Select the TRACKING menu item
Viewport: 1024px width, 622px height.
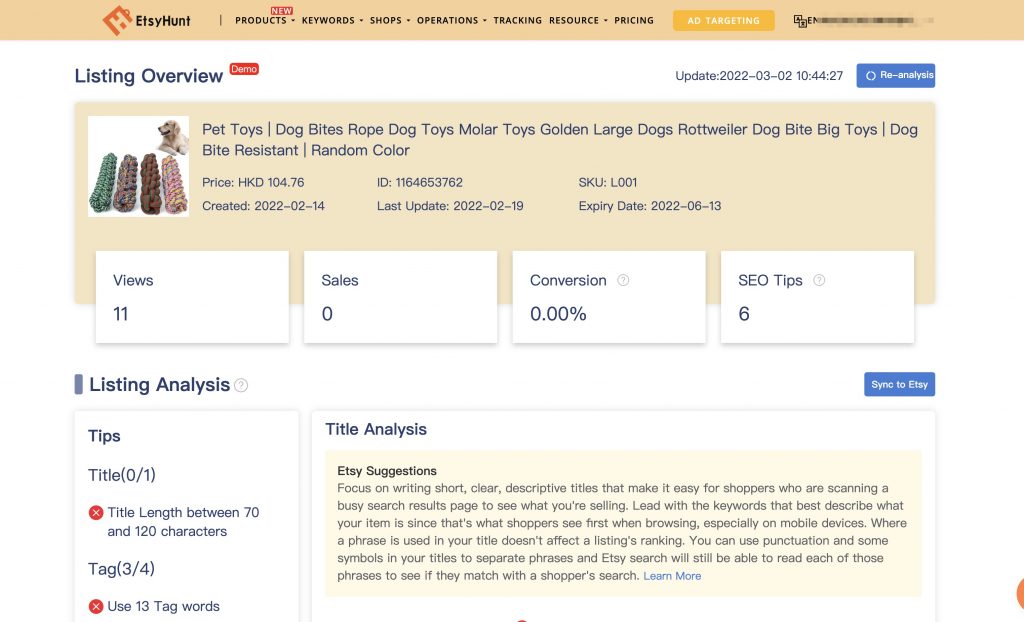coord(518,20)
